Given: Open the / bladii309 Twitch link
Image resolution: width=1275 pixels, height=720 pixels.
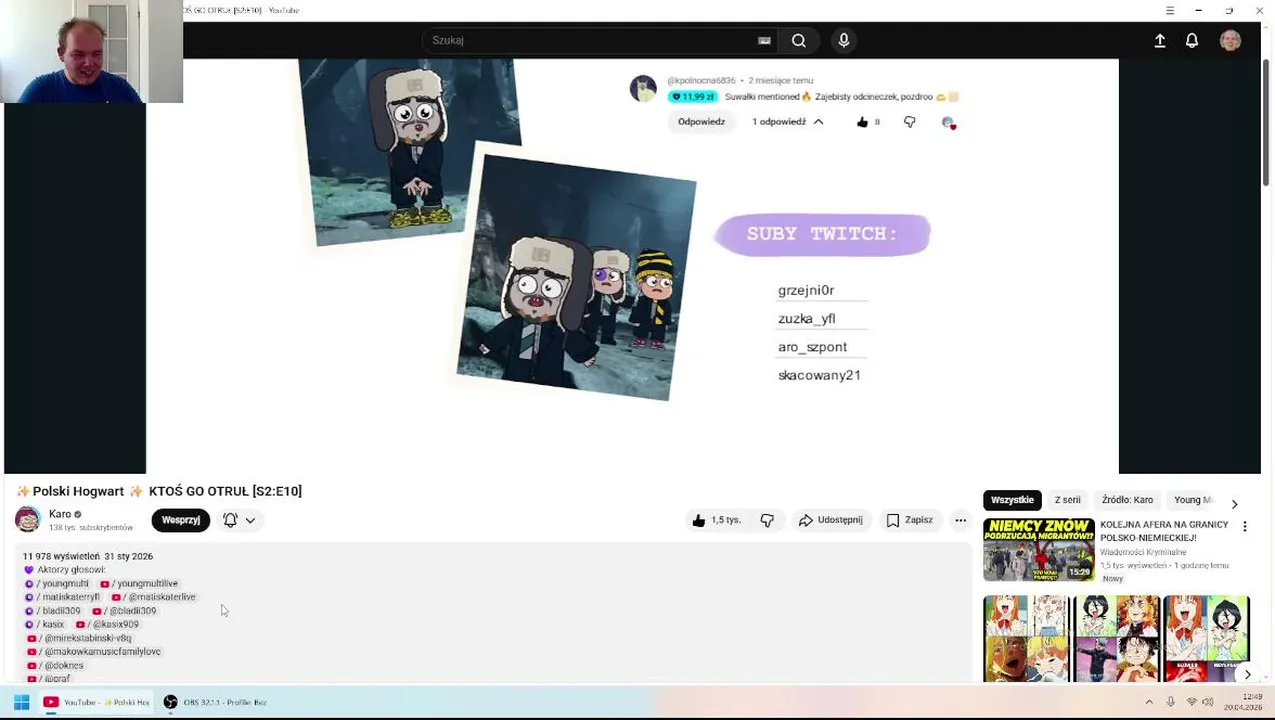Looking at the screenshot, I should [x=53, y=611].
